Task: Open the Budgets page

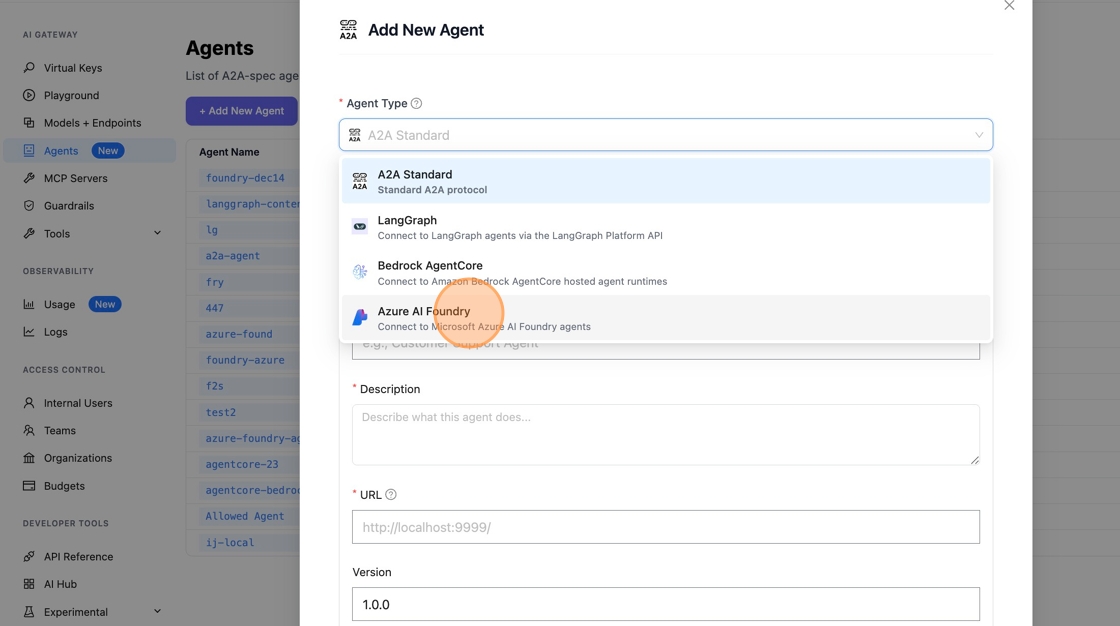Action: click(x=64, y=486)
